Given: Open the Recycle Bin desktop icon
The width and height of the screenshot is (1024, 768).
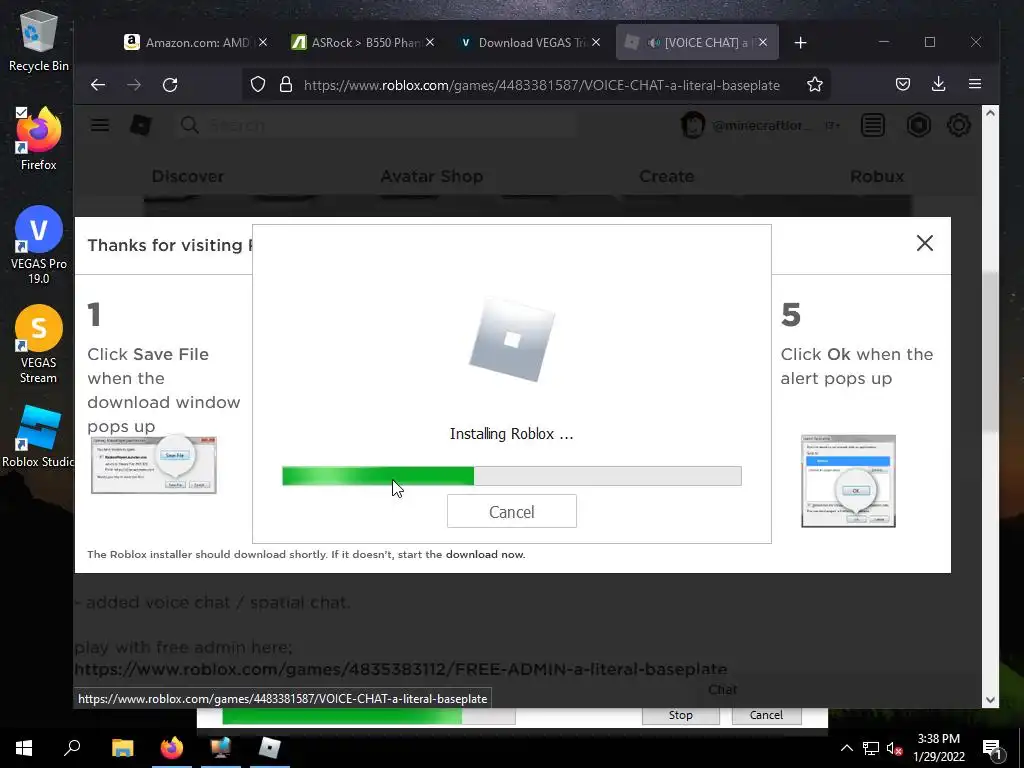Looking at the screenshot, I should (38, 40).
